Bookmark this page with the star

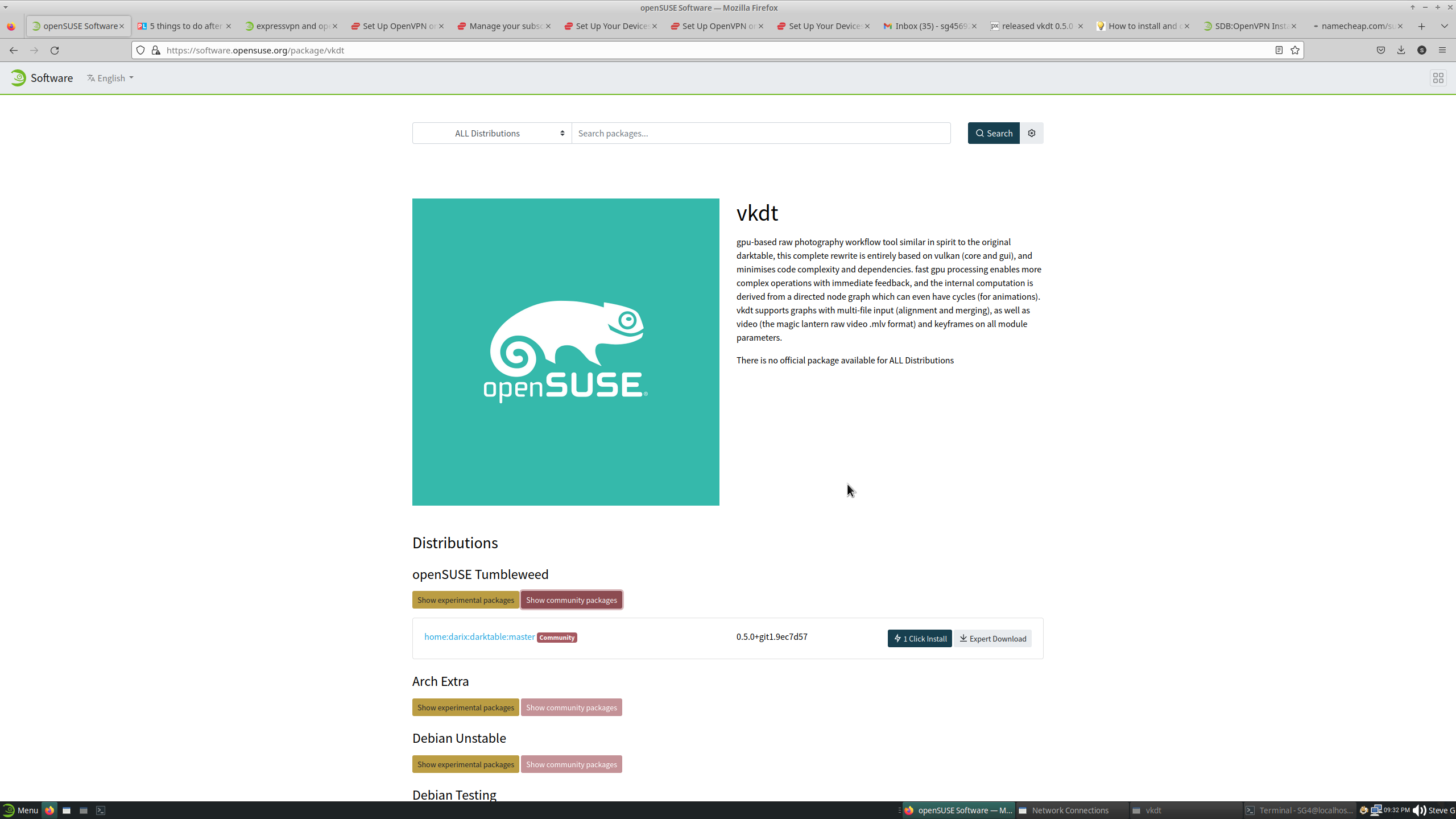pyautogui.click(x=1295, y=50)
